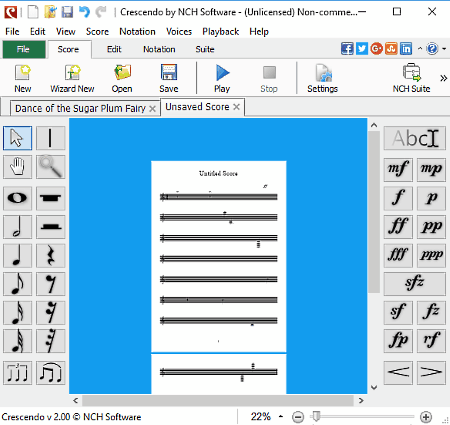Select the whole note tool

pyautogui.click(x=18, y=198)
